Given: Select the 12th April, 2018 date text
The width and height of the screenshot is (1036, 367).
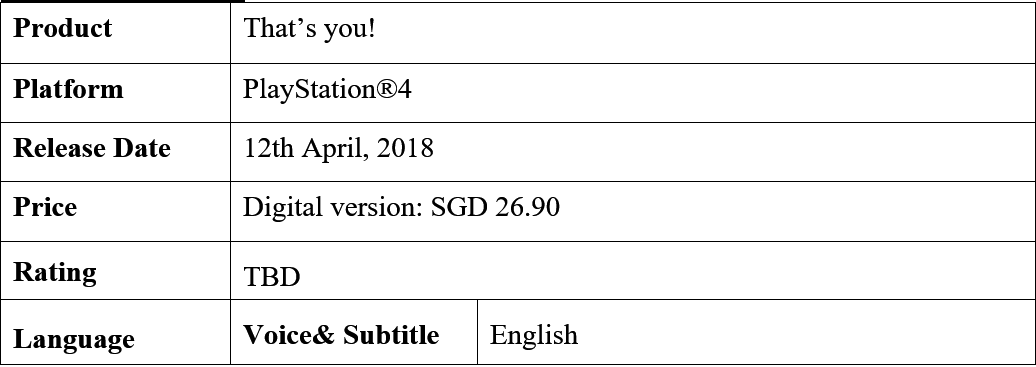Looking at the screenshot, I should (x=338, y=148).
